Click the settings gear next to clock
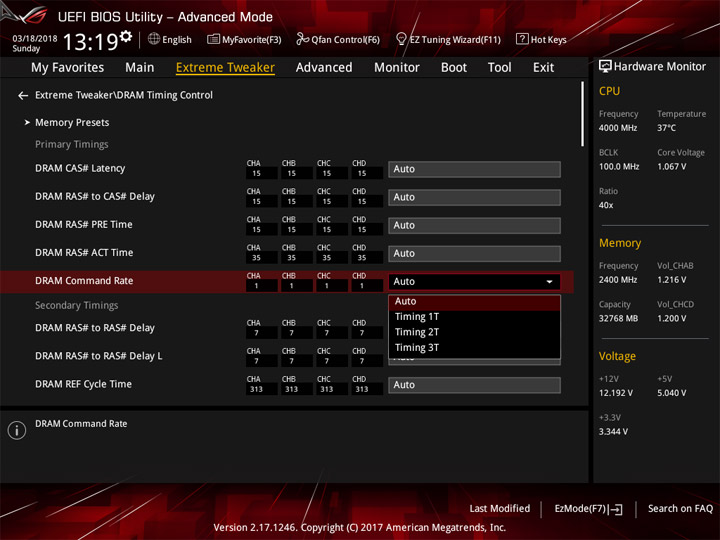The height and width of the screenshot is (540, 720). [126, 36]
